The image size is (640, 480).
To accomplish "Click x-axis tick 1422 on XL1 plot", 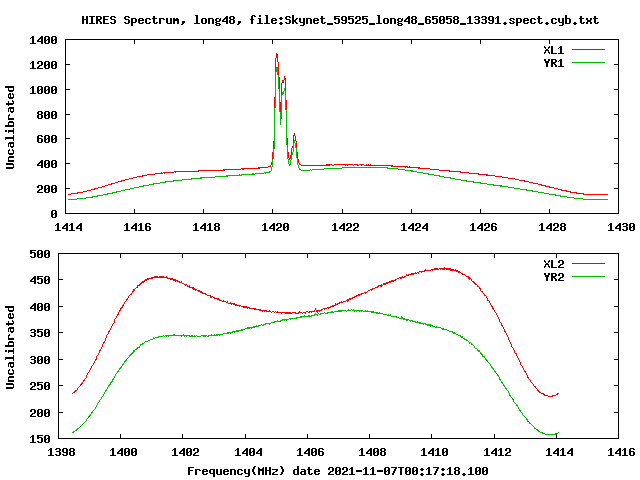I will point(345,227).
